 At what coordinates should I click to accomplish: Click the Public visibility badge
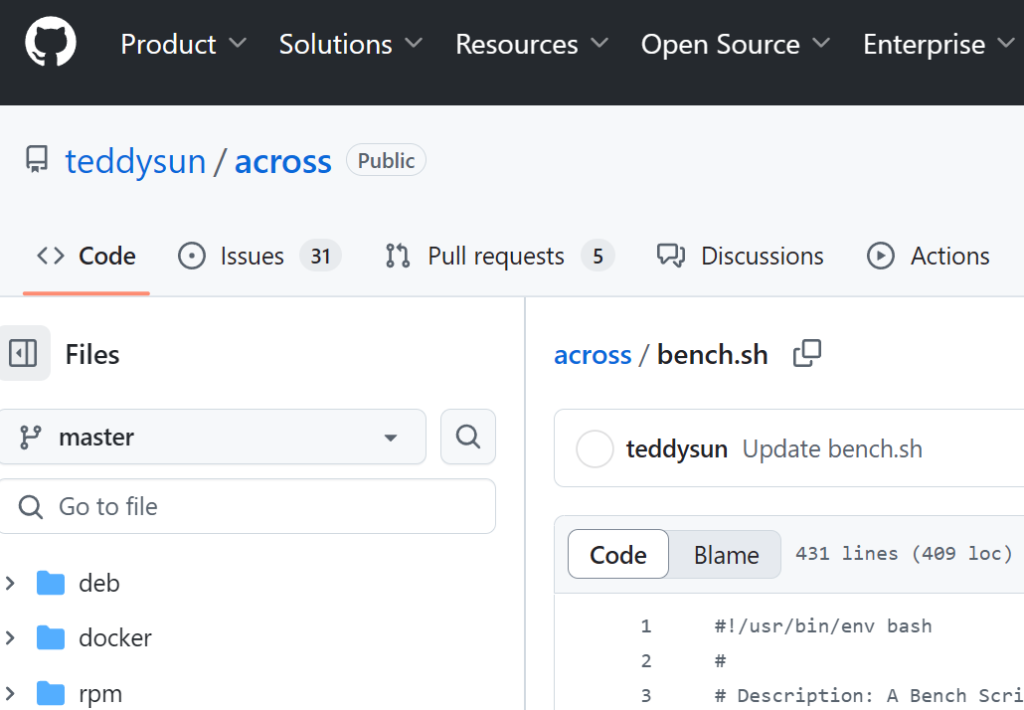pyautogui.click(x=386, y=160)
